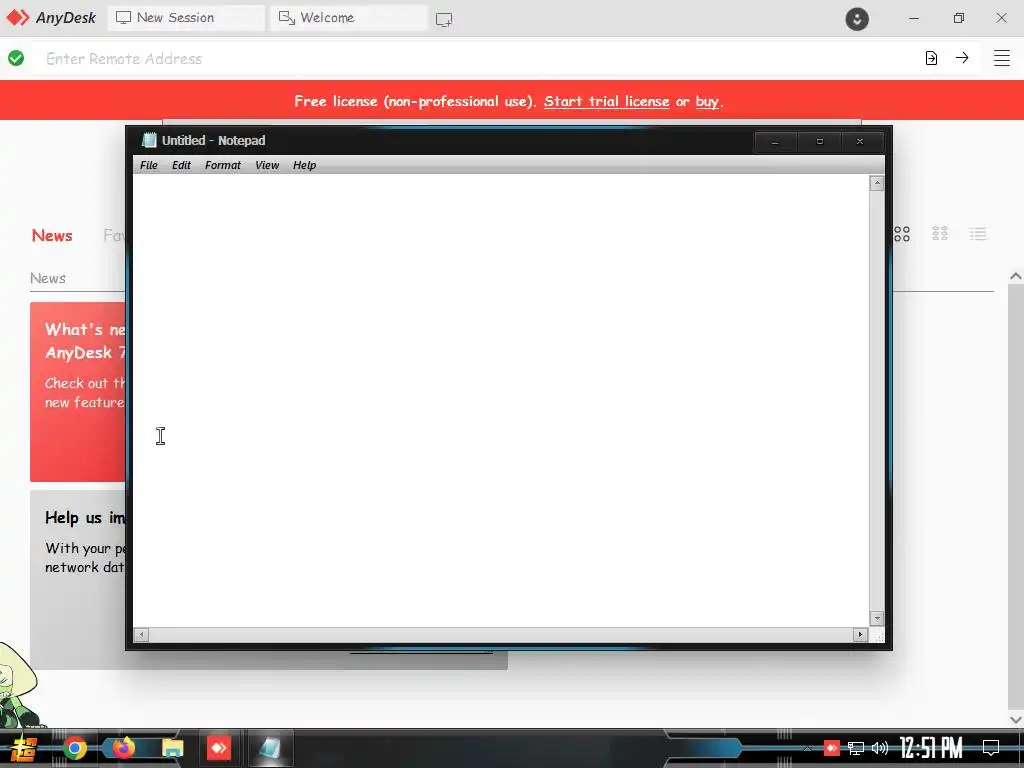Click Notepad's horizontal scrollbar right arrow
The width and height of the screenshot is (1024, 768).
[x=861, y=634]
